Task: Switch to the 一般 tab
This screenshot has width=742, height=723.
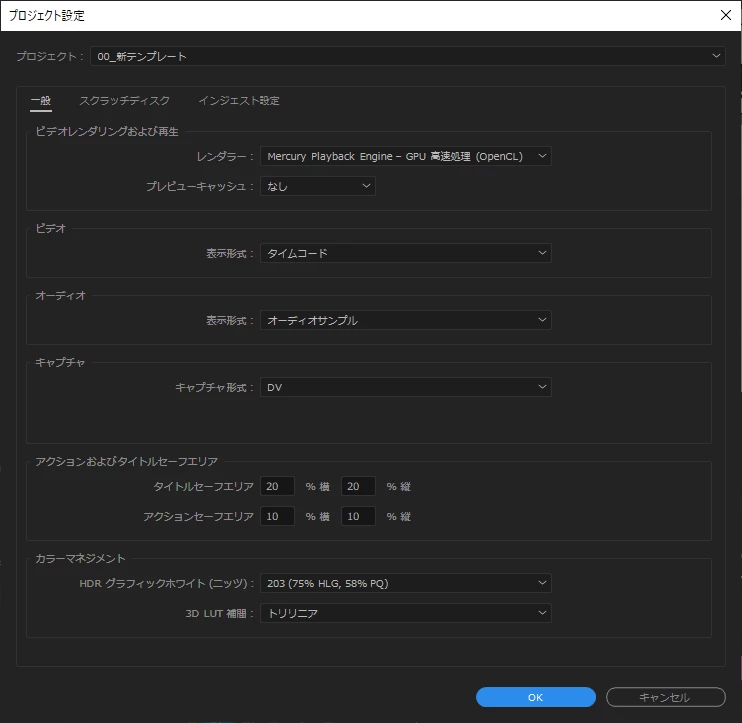Action: (x=41, y=101)
